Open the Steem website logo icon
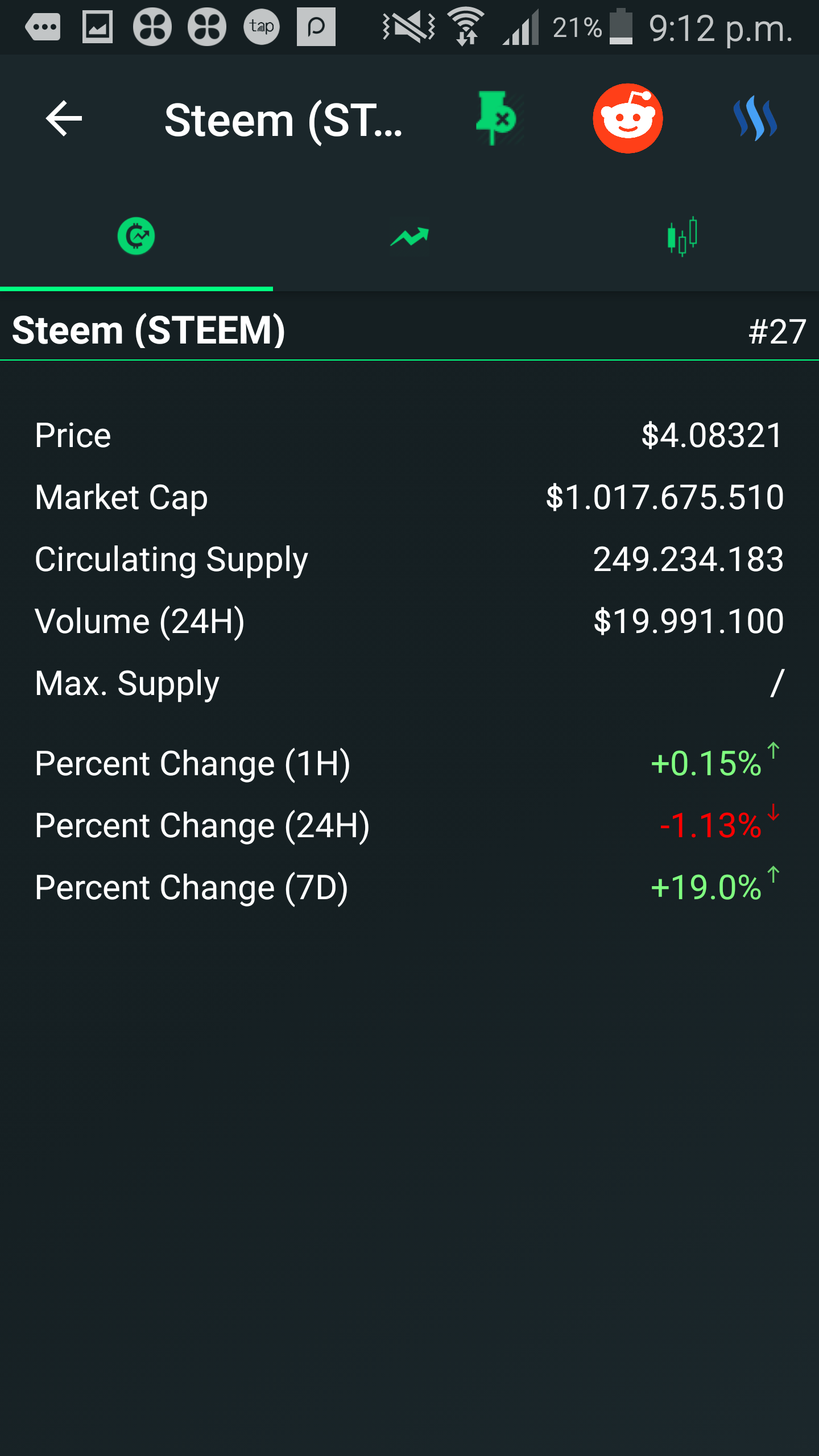 [x=755, y=119]
